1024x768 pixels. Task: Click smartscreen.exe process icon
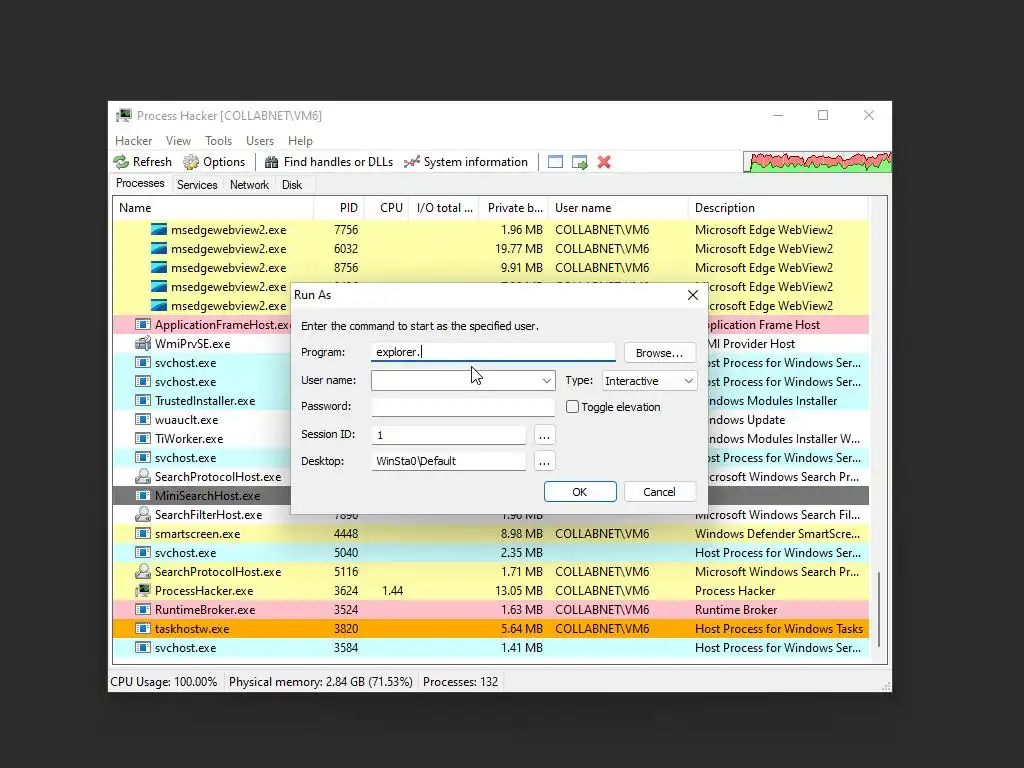(x=142, y=533)
